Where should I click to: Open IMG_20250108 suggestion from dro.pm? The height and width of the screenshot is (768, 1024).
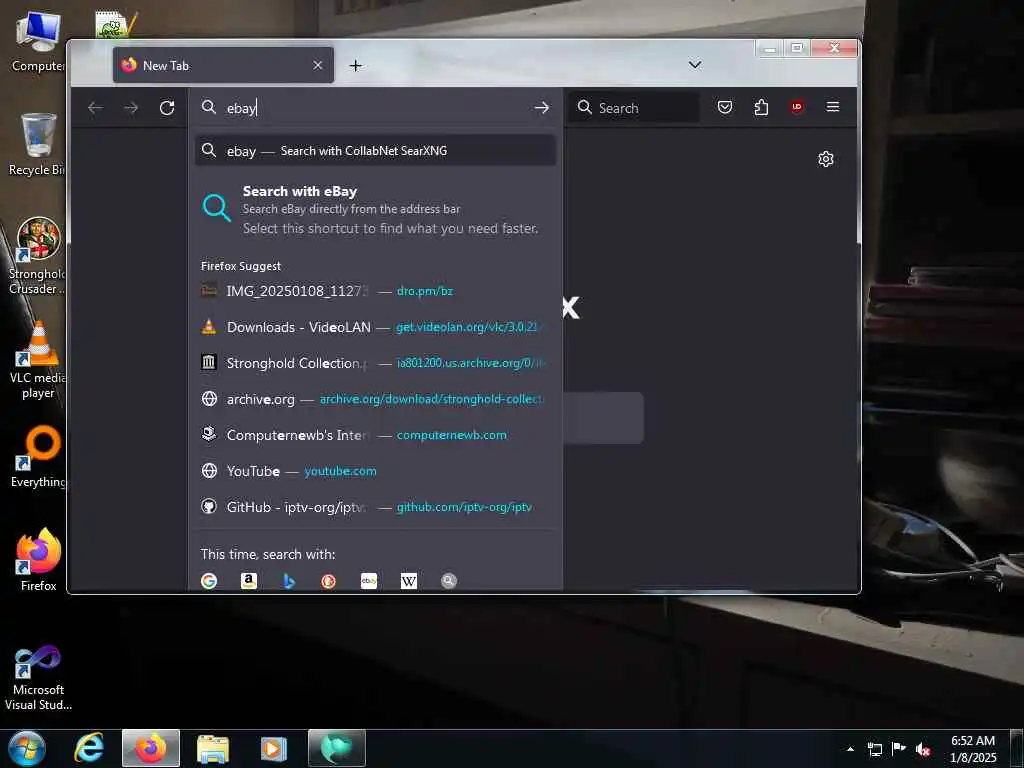point(376,291)
